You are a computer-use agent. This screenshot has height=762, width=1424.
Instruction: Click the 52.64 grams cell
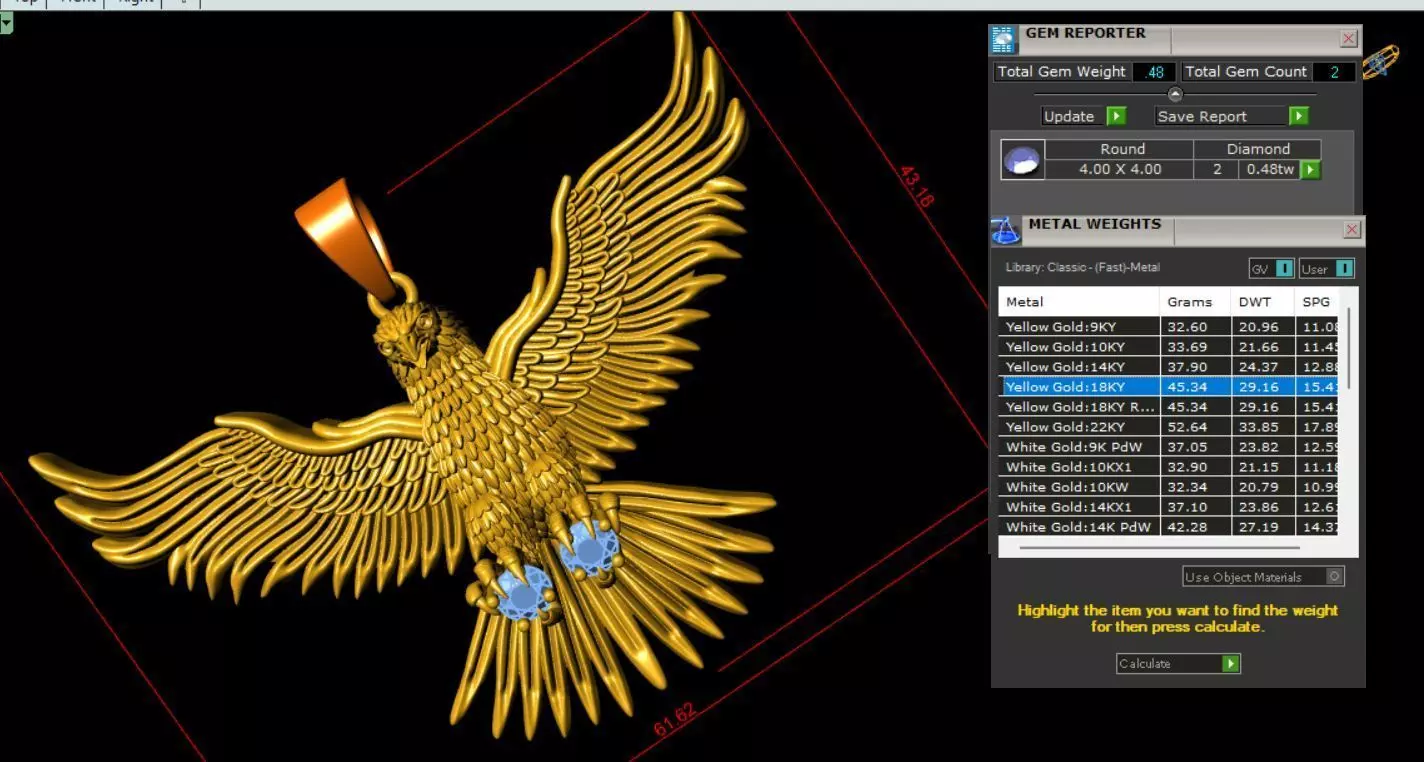[1195, 427]
